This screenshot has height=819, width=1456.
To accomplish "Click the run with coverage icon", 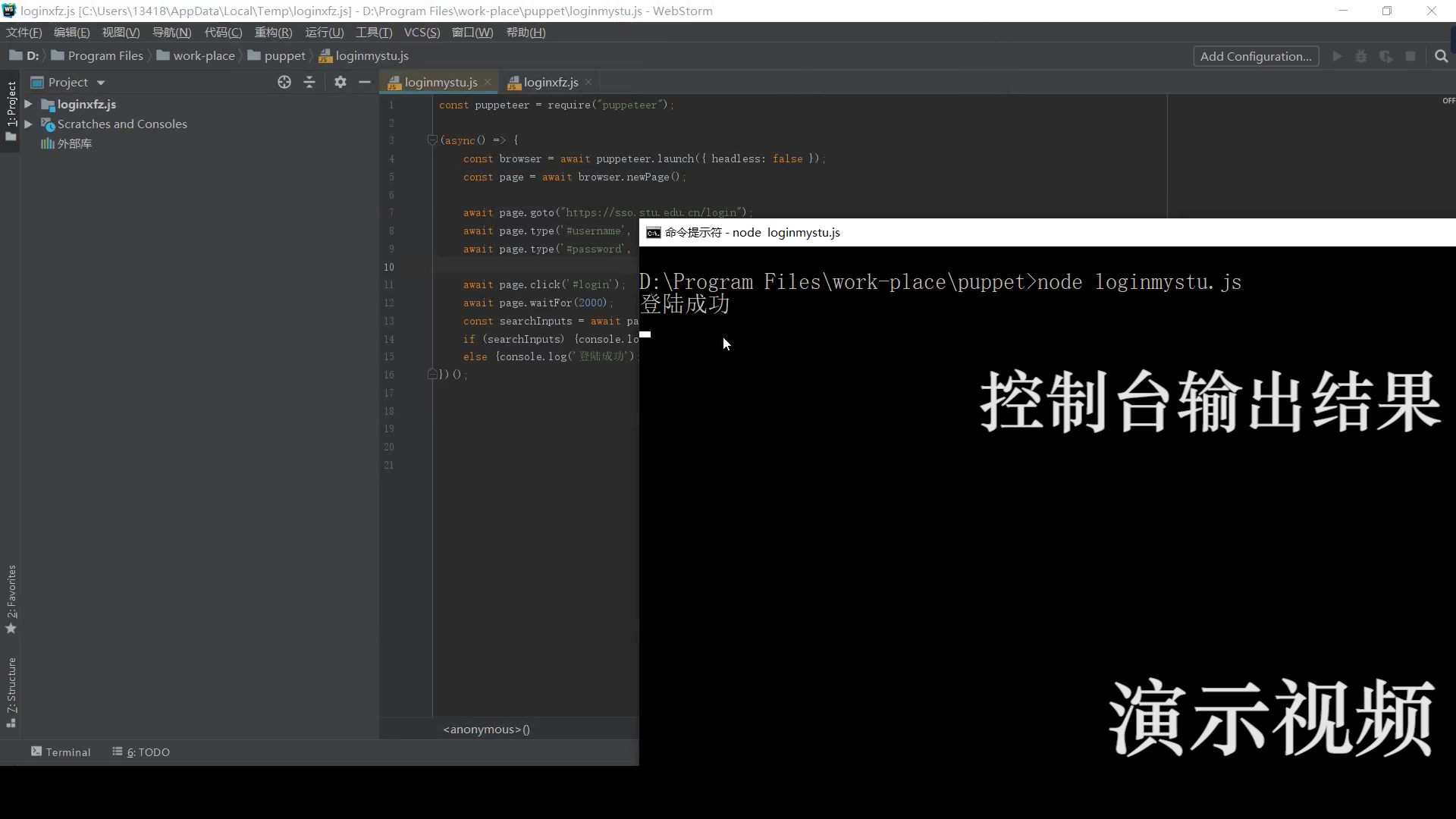I will pyautogui.click(x=1385, y=56).
